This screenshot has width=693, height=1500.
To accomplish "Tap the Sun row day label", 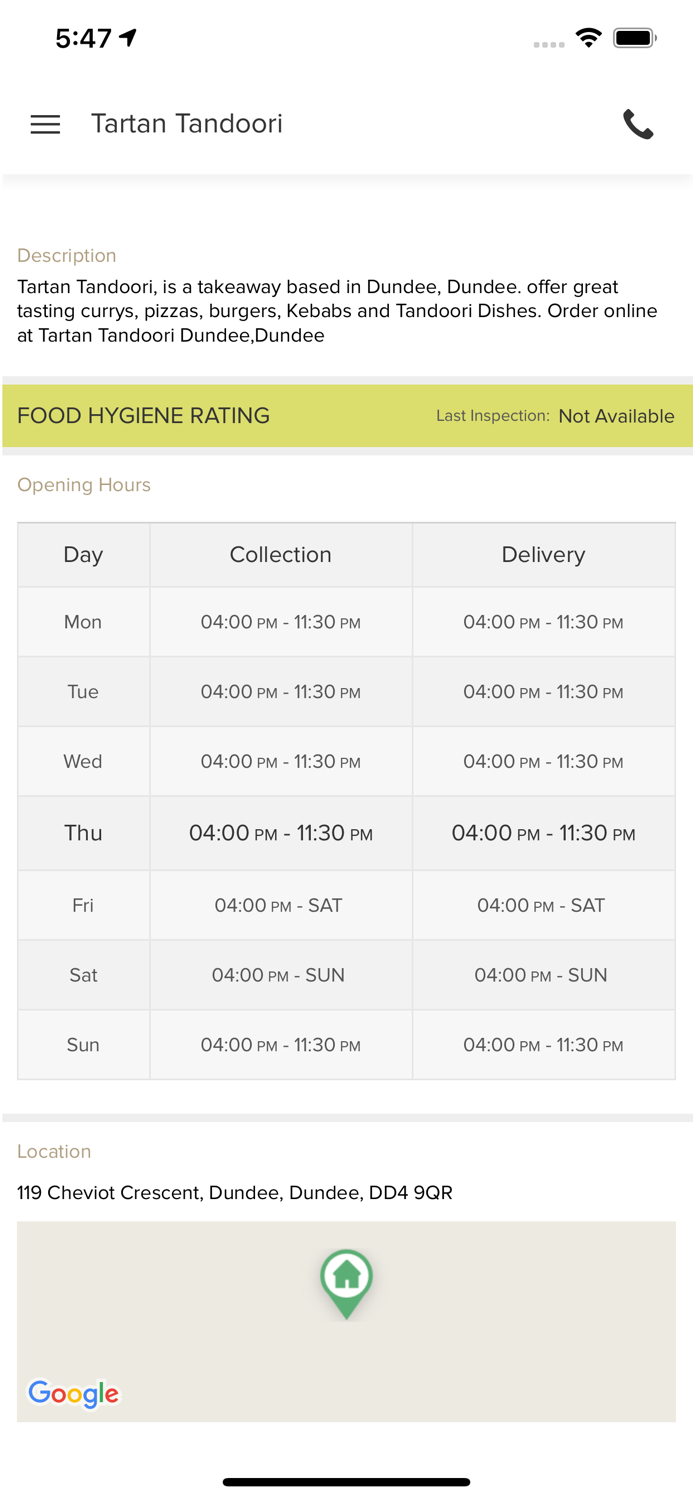I will pos(83,1045).
